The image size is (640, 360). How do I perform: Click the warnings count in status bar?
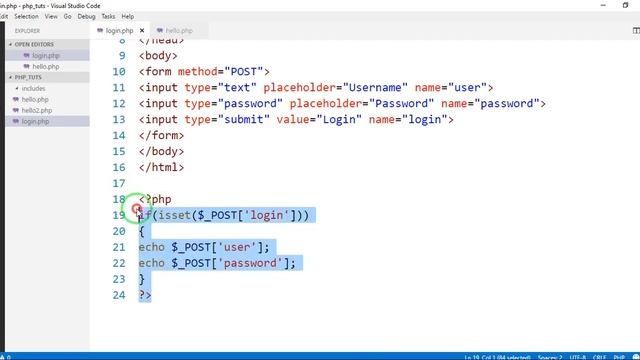[x=5, y=357]
